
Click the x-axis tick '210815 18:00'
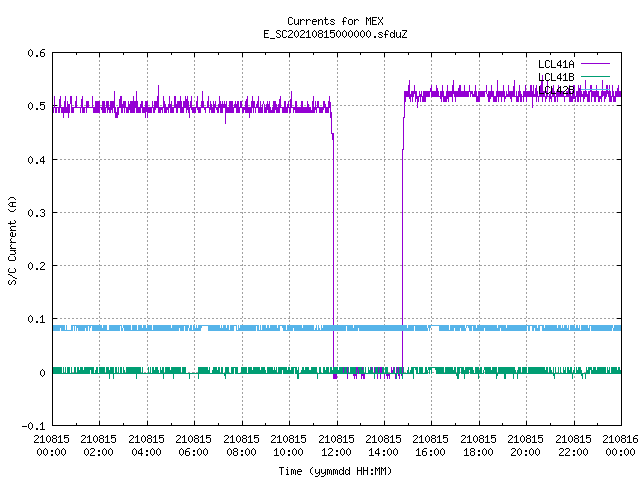478,446
